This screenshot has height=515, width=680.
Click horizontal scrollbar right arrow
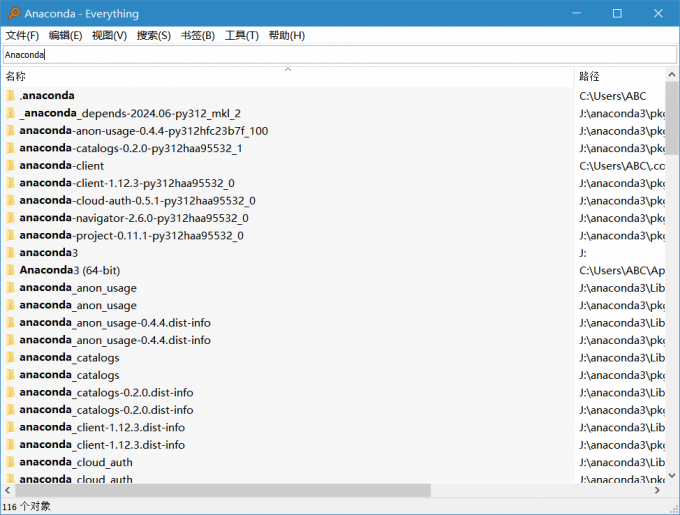[657, 490]
